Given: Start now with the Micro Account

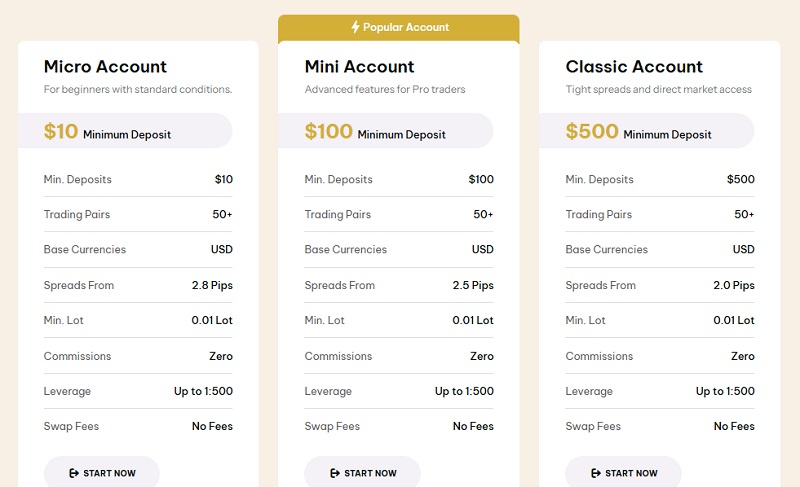Looking at the screenshot, I should tap(102, 473).
